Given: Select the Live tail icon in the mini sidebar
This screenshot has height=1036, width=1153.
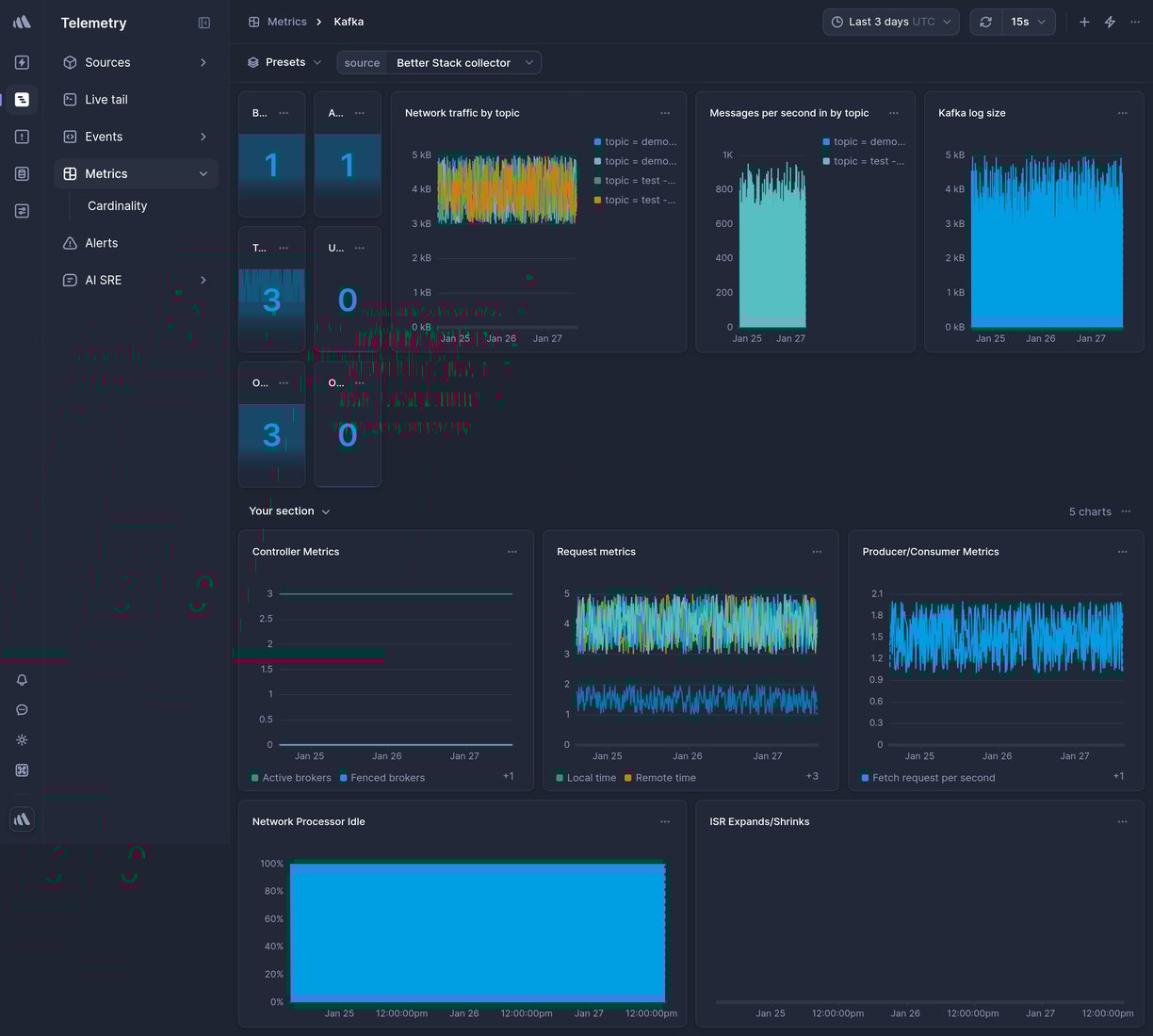Looking at the screenshot, I should [x=21, y=99].
